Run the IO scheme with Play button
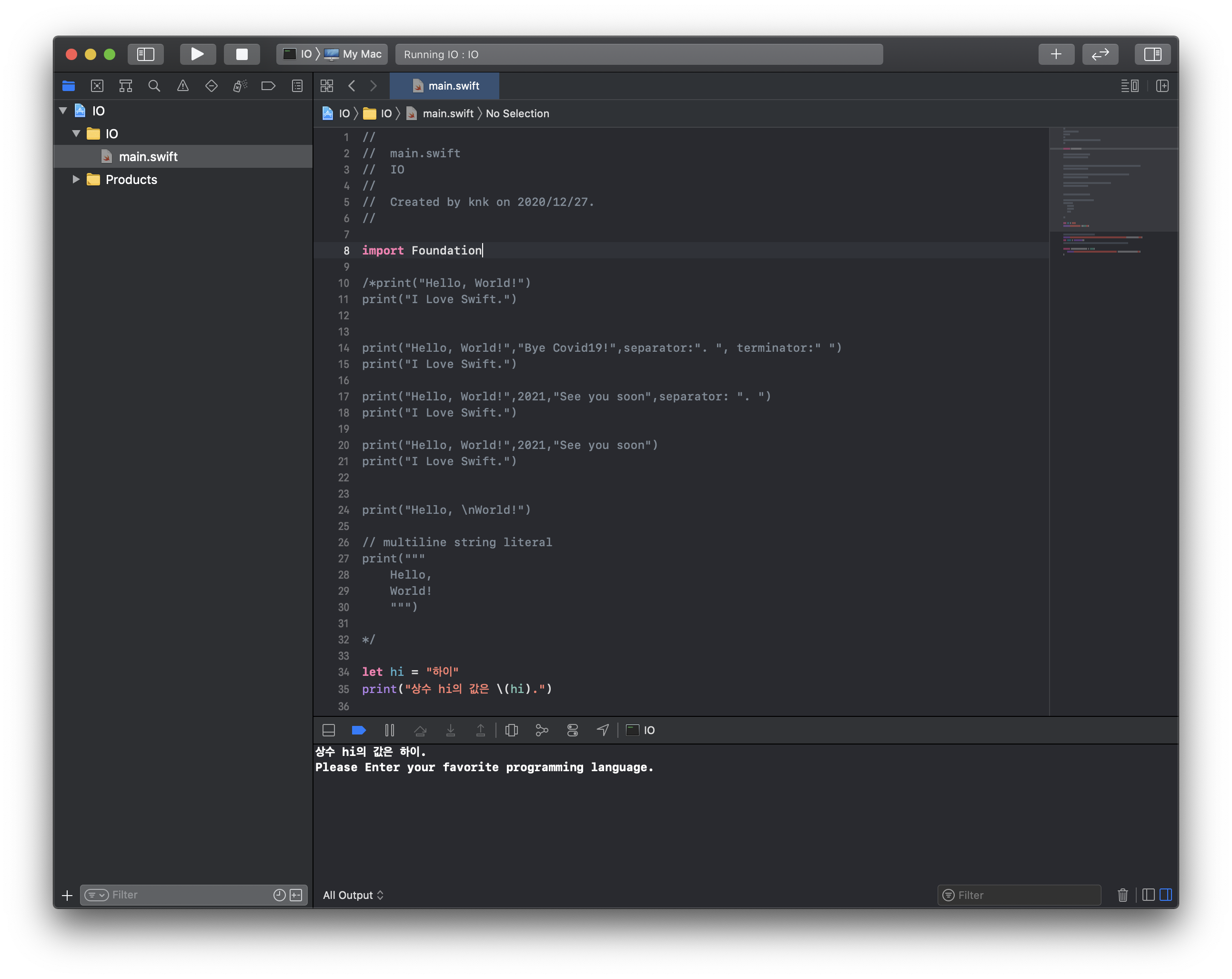This screenshot has height=979, width=1232. (197, 54)
